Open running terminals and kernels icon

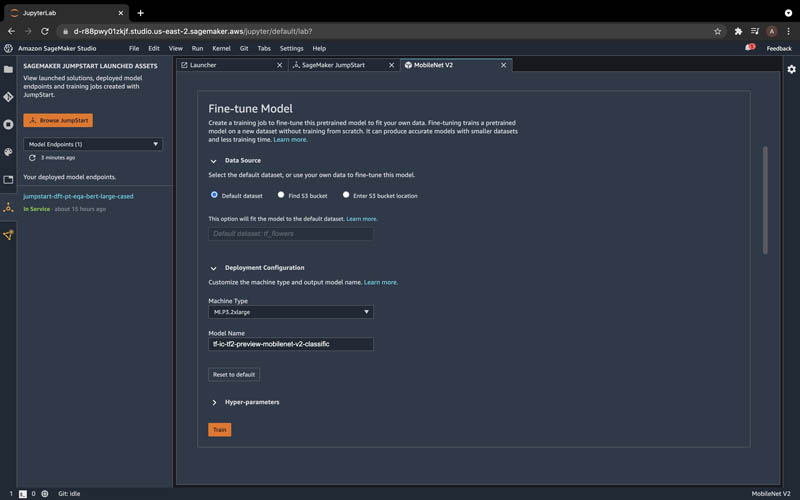(8, 124)
